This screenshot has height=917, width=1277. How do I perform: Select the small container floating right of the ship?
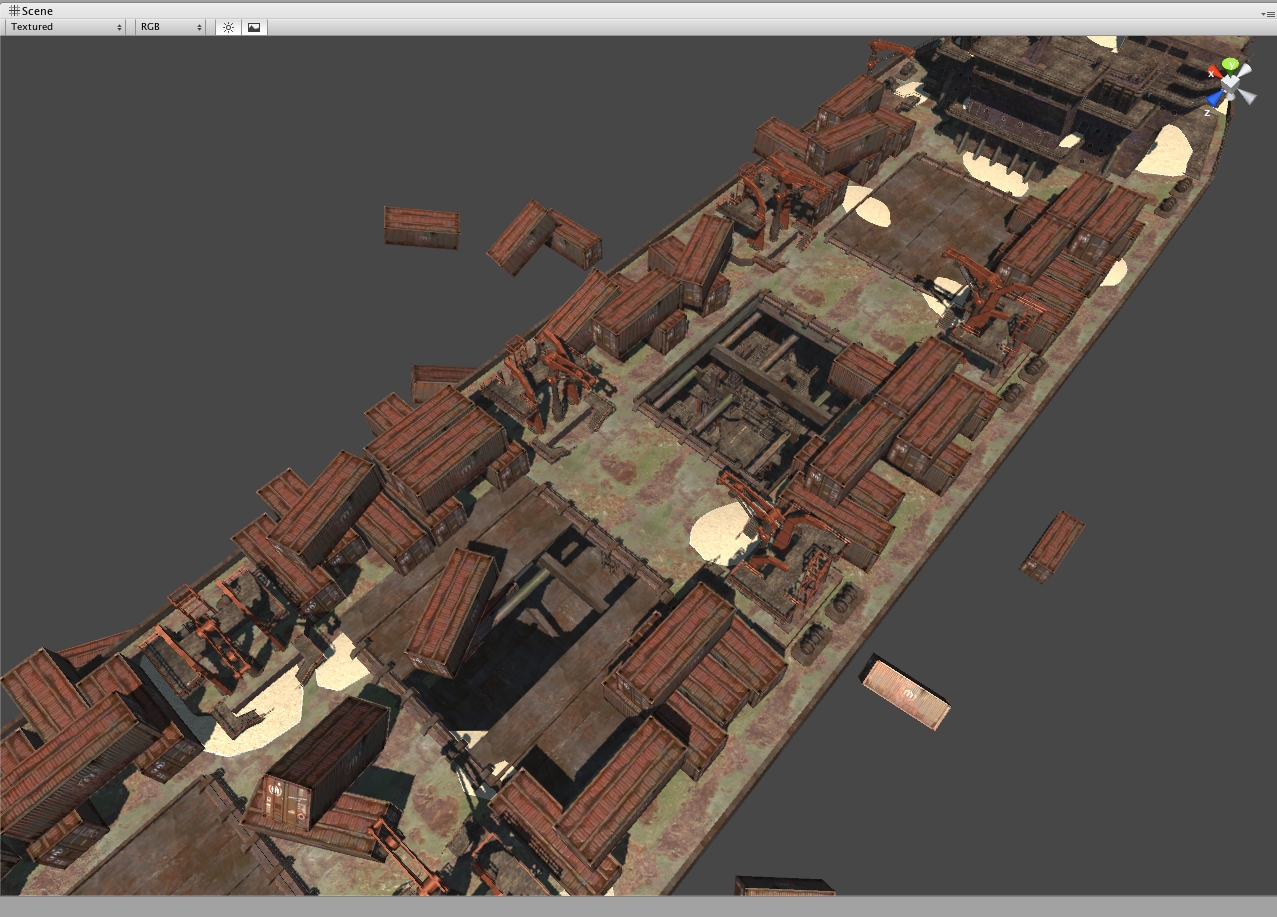1052,546
